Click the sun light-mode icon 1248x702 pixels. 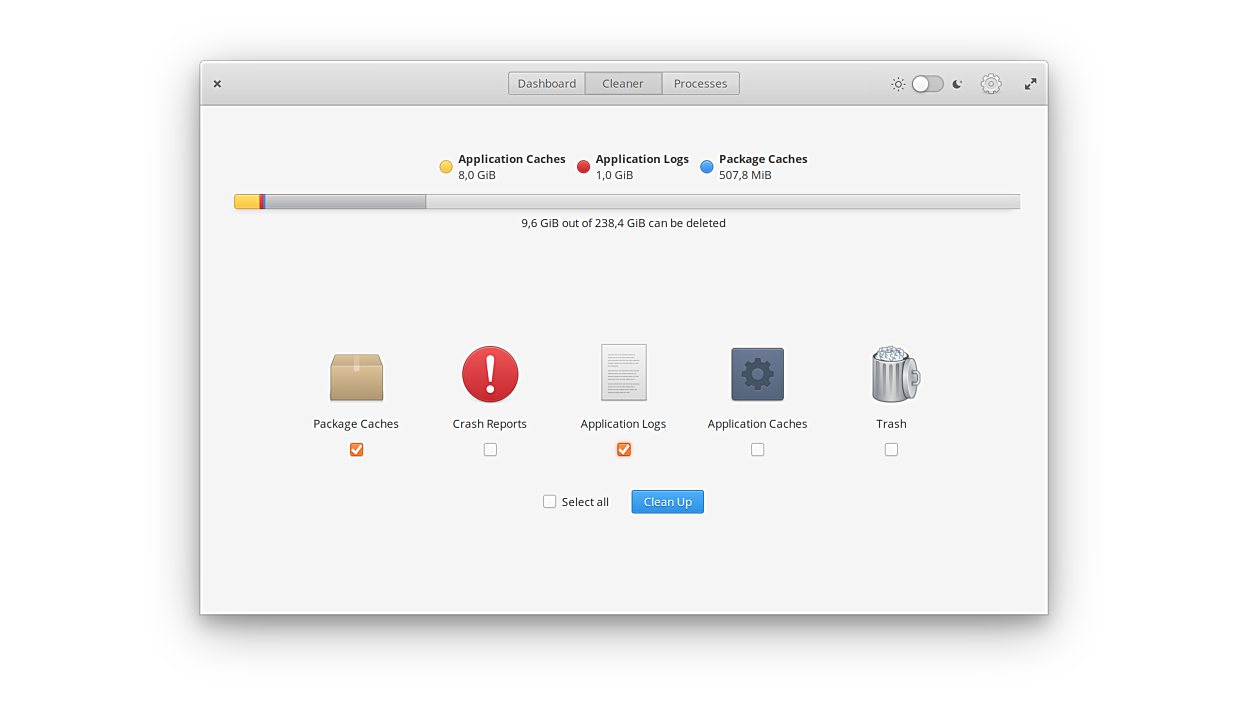coord(898,84)
